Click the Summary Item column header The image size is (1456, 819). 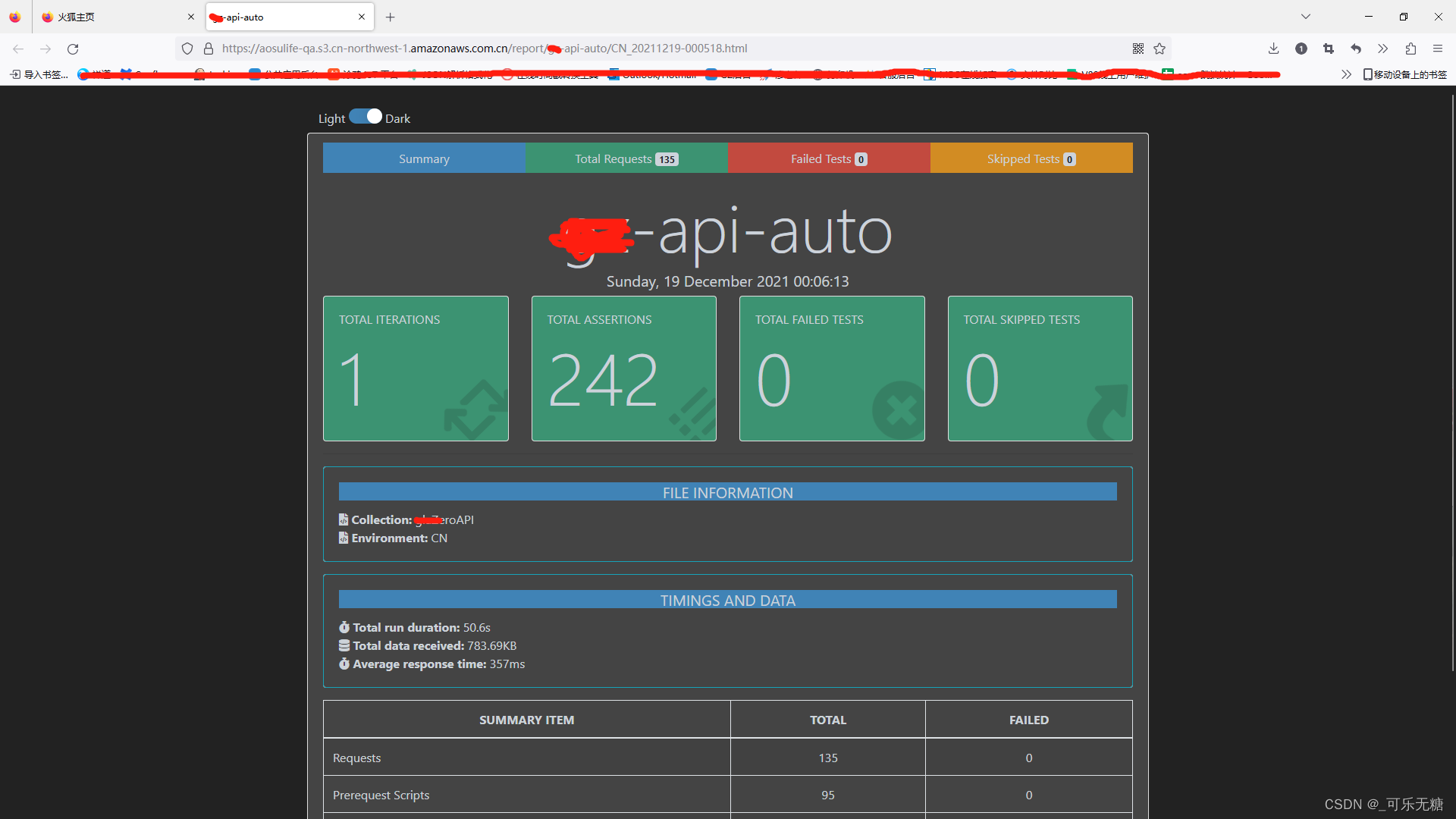pyautogui.click(x=526, y=720)
